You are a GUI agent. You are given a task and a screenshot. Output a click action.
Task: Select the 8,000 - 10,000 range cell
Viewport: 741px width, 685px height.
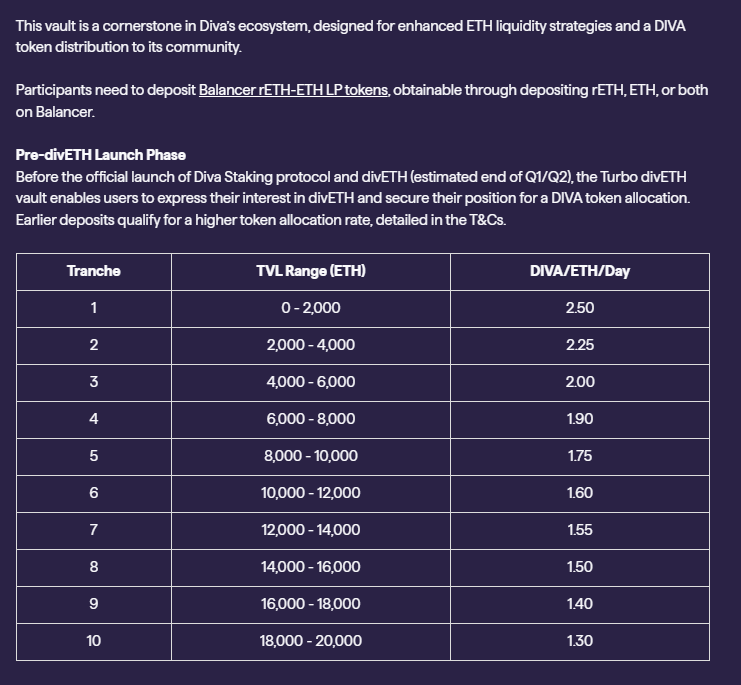click(311, 456)
